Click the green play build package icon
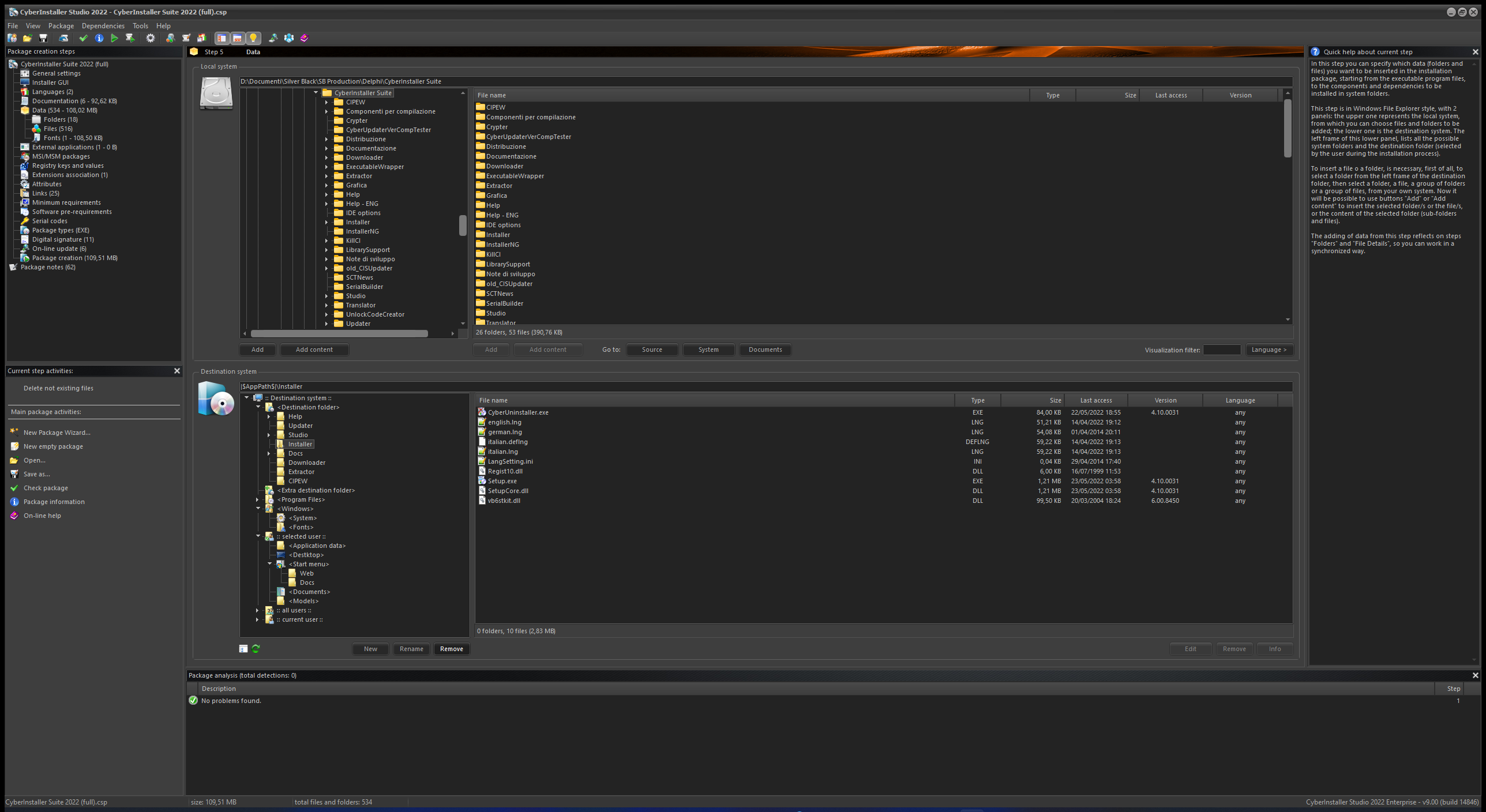The width and height of the screenshot is (1486, 812). click(x=114, y=38)
